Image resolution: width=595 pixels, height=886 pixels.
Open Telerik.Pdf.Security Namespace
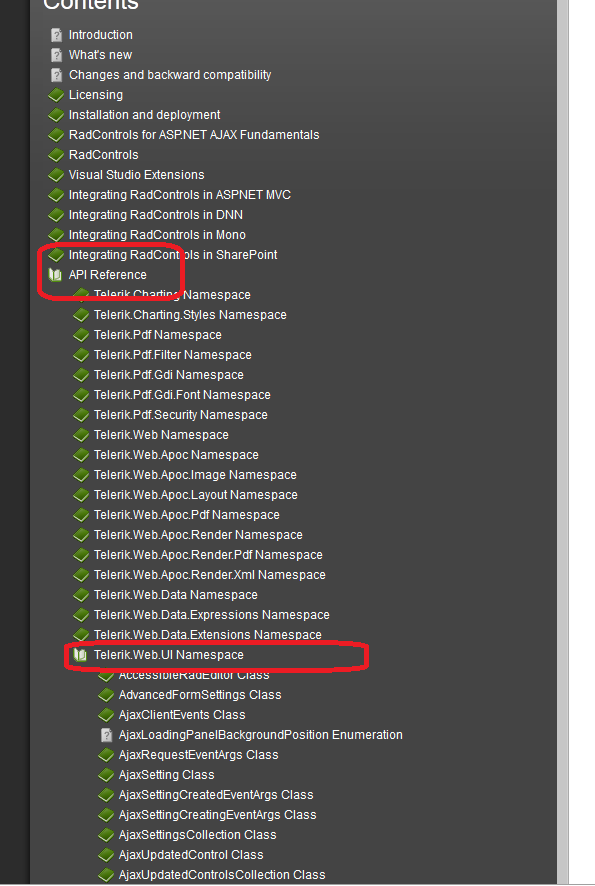(180, 415)
